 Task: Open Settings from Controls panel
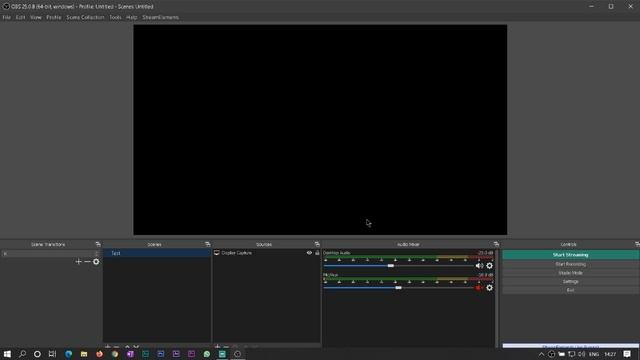click(570, 282)
